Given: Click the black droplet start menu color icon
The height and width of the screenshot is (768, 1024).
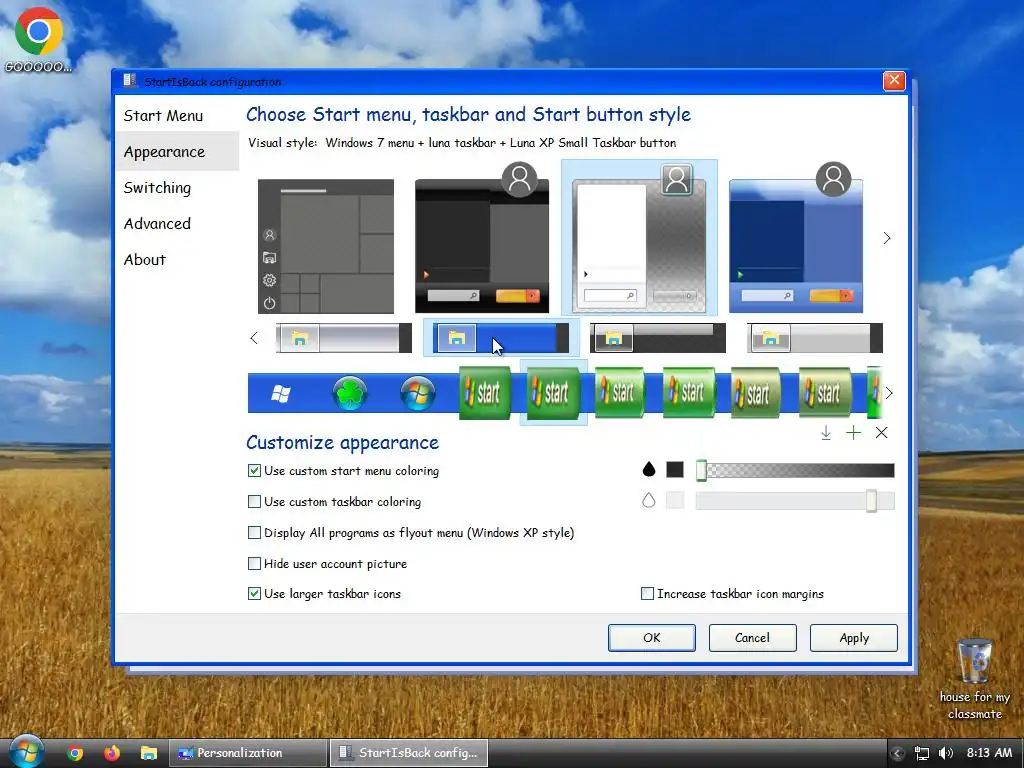Looking at the screenshot, I should (648, 470).
